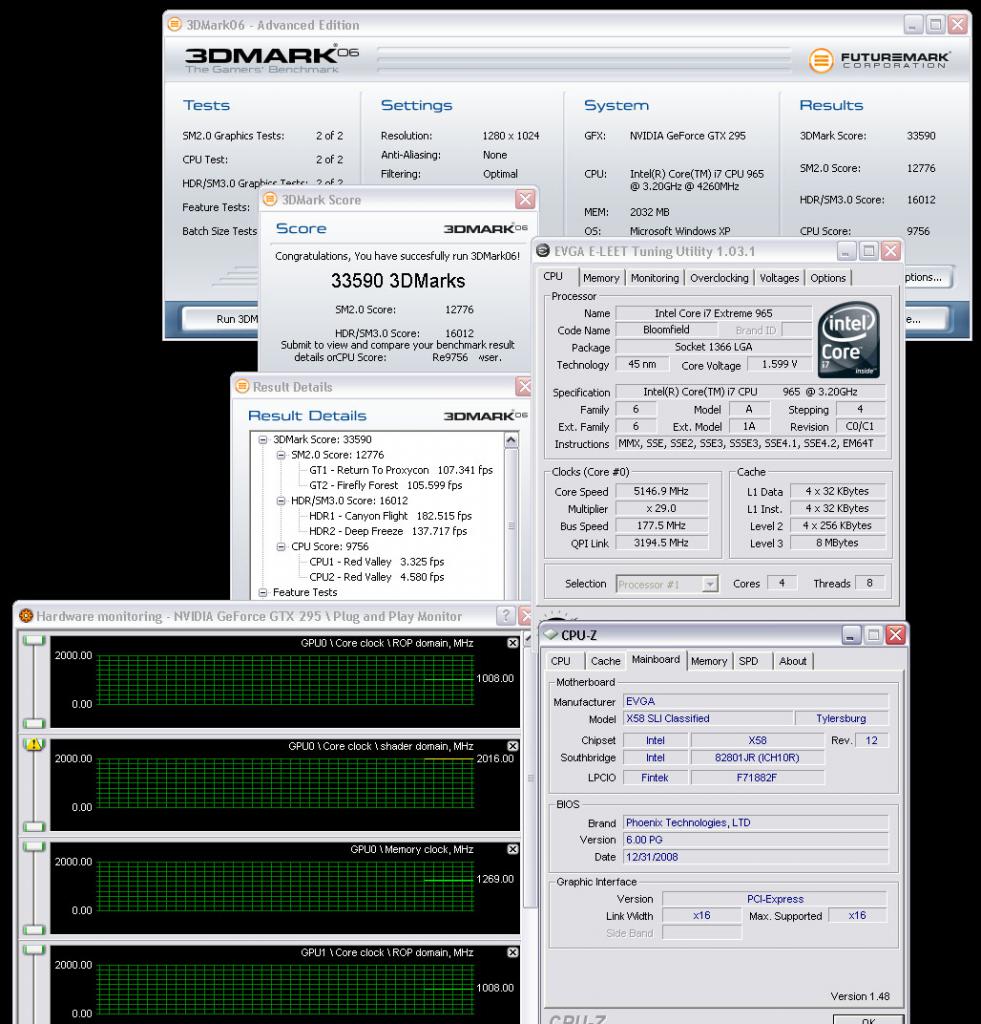This screenshot has height=1024, width=981.
Task: Select the CPU tab in CPU-Z
Action: click(560, 661)
